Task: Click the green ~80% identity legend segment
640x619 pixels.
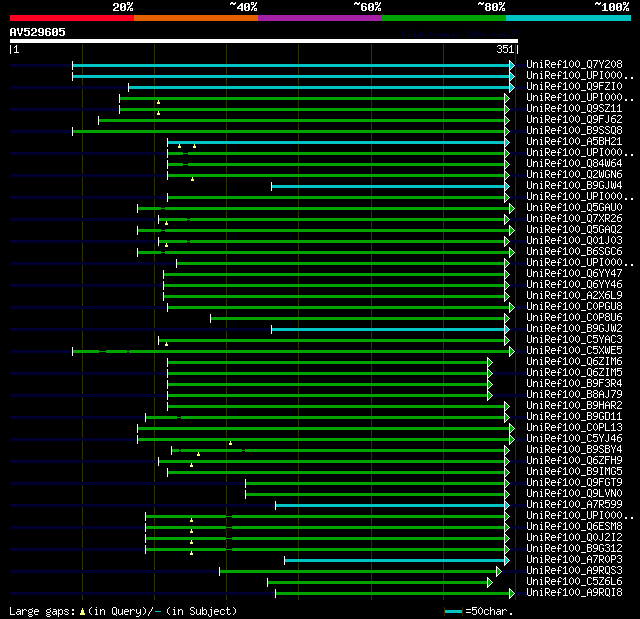Action: (x=444, y=18)
